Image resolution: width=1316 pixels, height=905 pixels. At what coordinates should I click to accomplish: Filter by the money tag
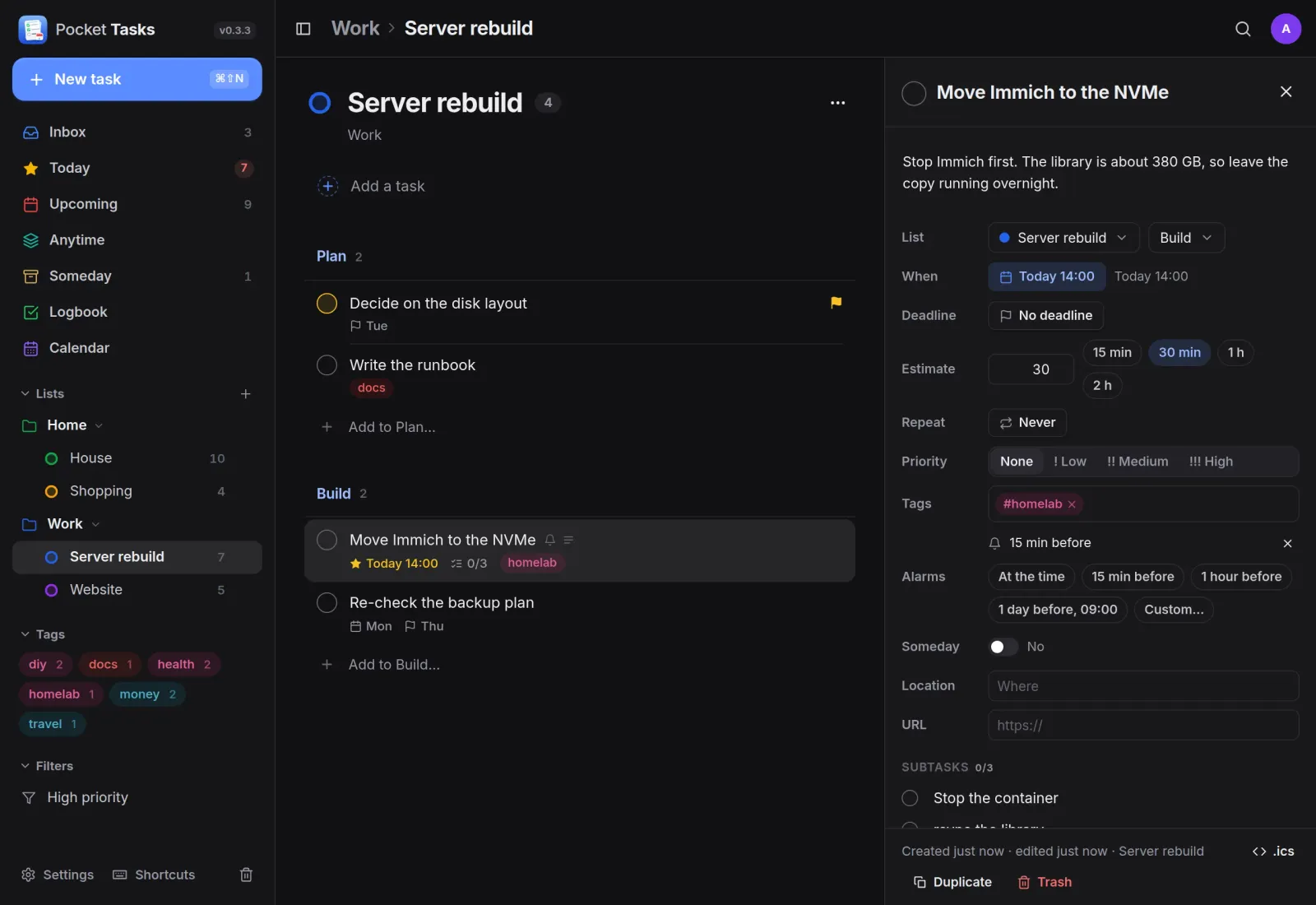click(147, 694)
